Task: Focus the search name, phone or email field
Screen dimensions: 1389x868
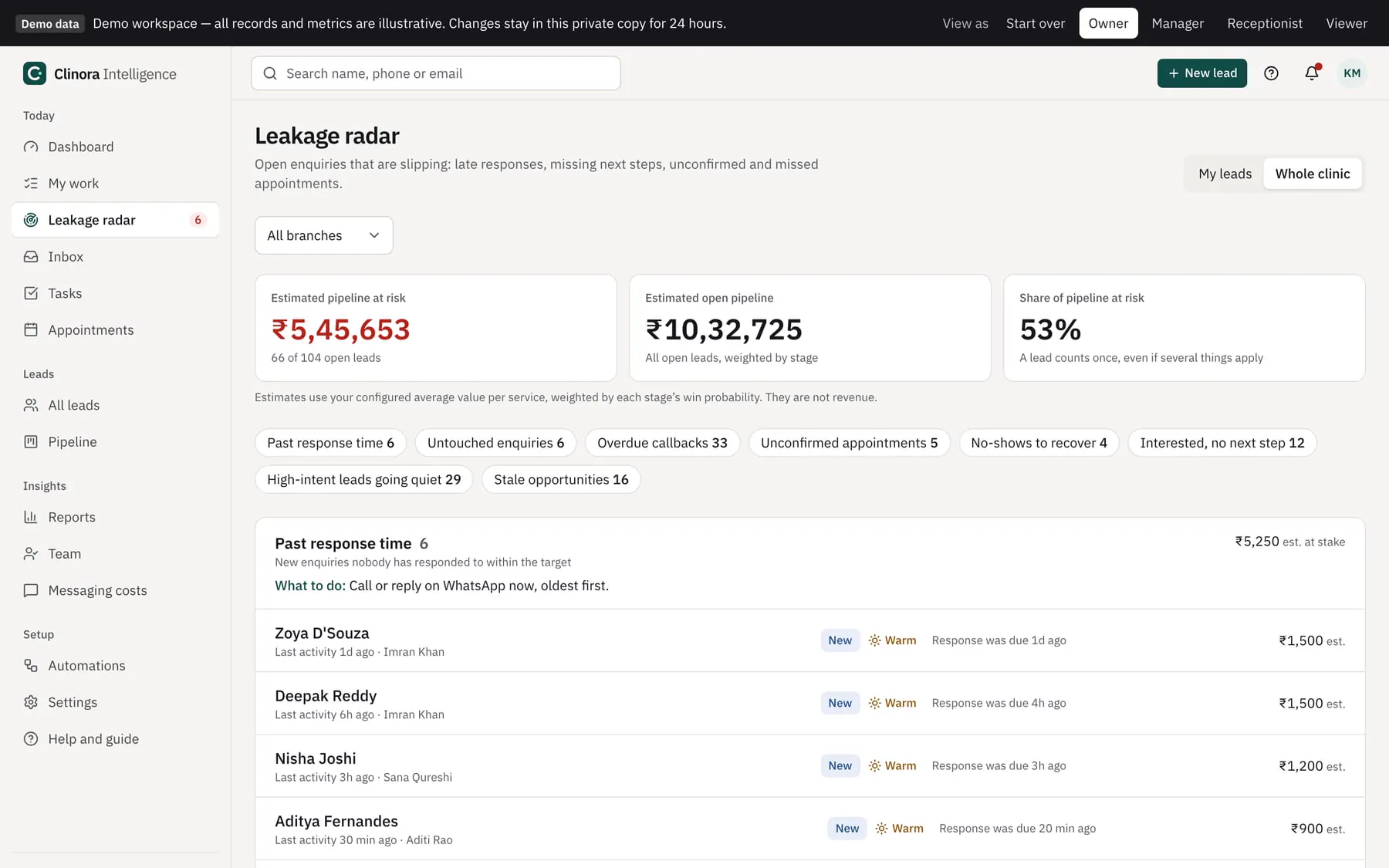Action: pos(435,73)
